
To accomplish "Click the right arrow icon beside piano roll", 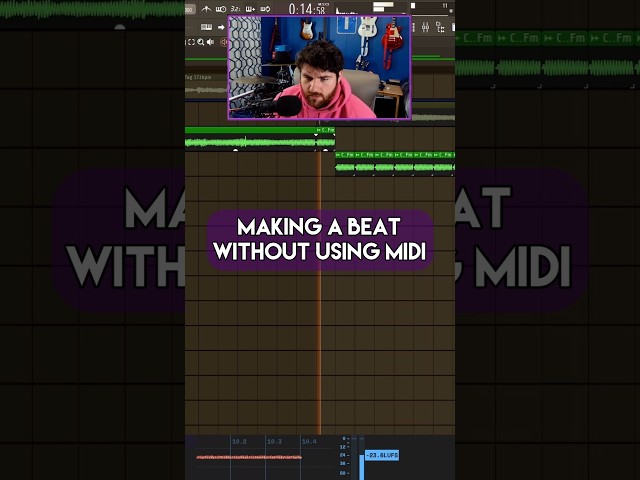I will tap(221, 27).
